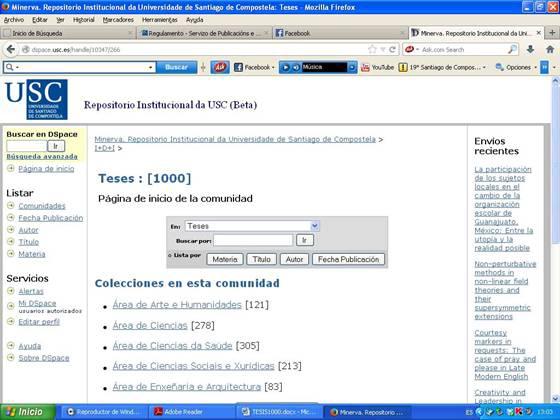The height and width of the screenshot is (420, 560).
Task: Click the Buscar por text field
Action: [253, 240]
